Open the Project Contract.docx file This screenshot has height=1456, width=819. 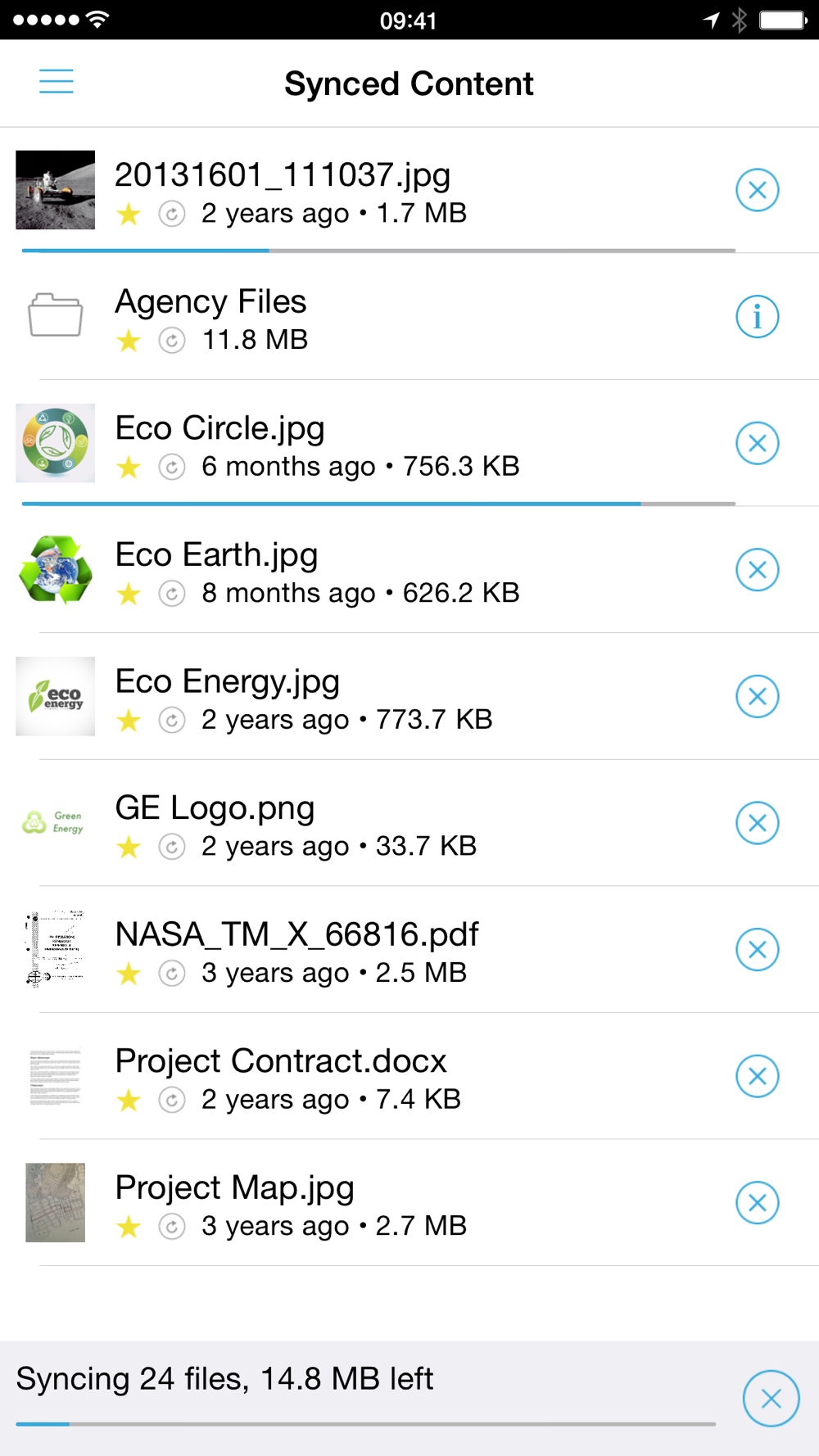pyautogui.click(x=281, y=1061)
